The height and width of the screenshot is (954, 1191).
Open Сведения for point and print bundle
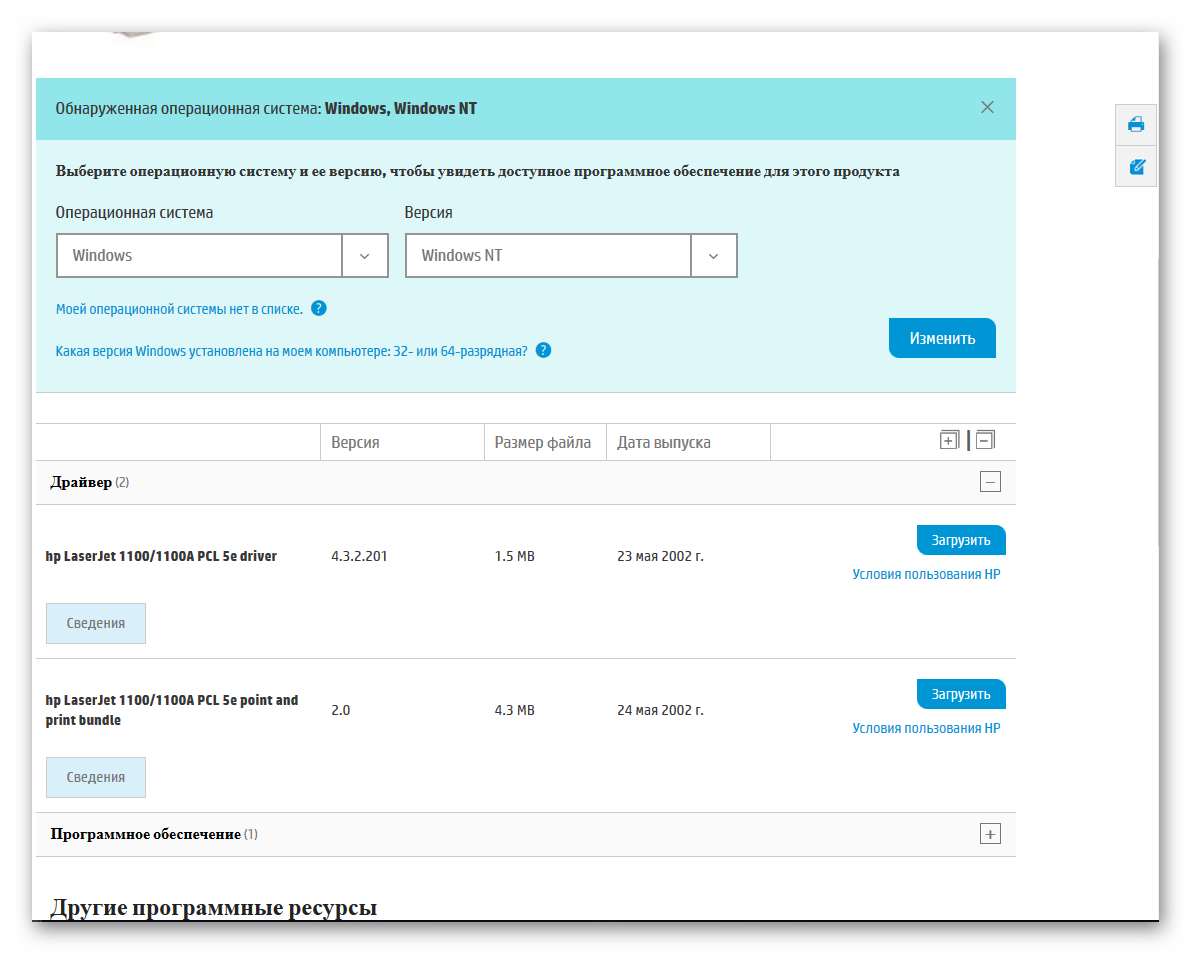[96, 777]
